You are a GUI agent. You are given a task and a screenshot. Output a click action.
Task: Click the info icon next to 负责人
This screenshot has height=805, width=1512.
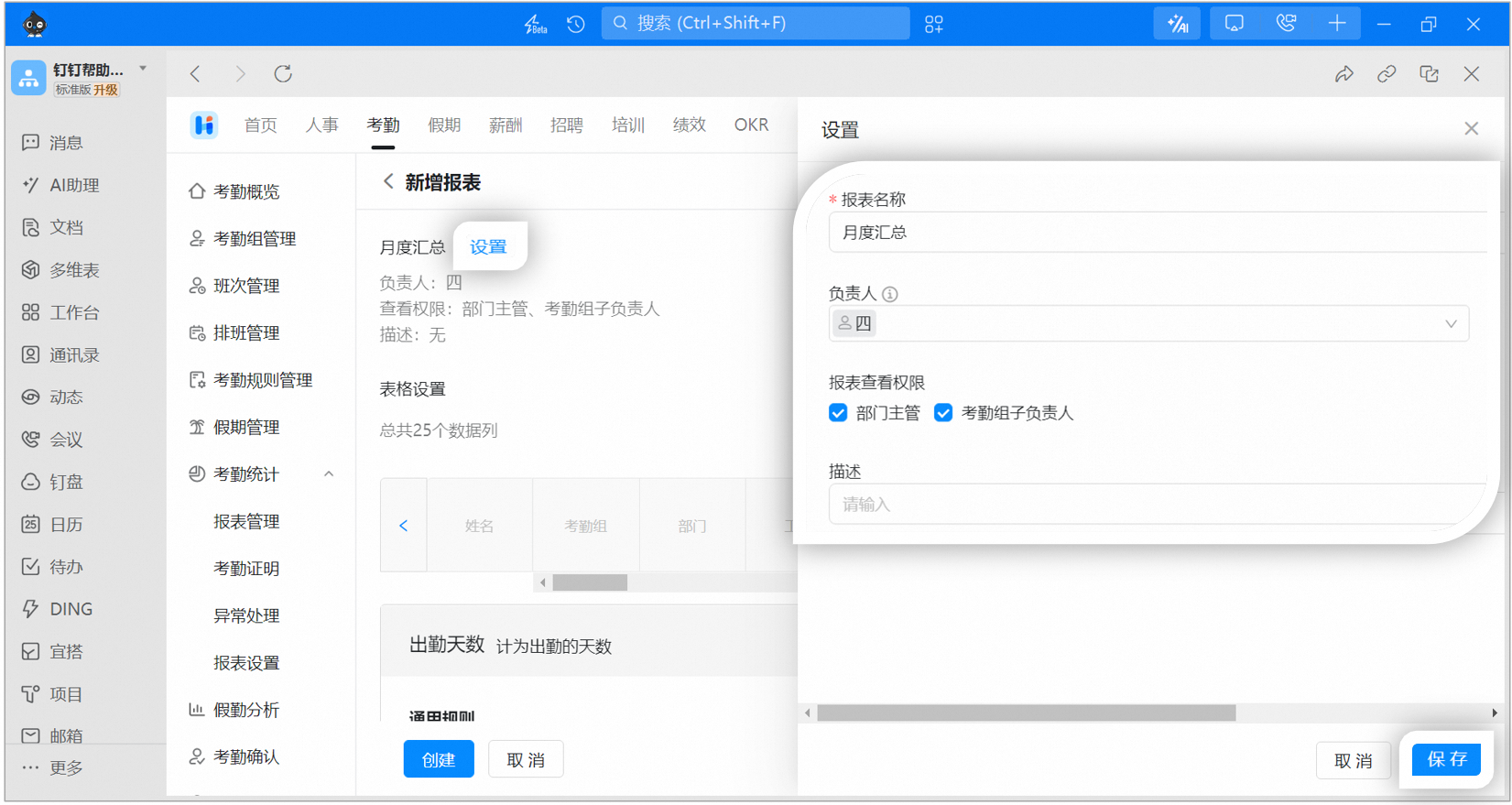[x=890, y=294]
